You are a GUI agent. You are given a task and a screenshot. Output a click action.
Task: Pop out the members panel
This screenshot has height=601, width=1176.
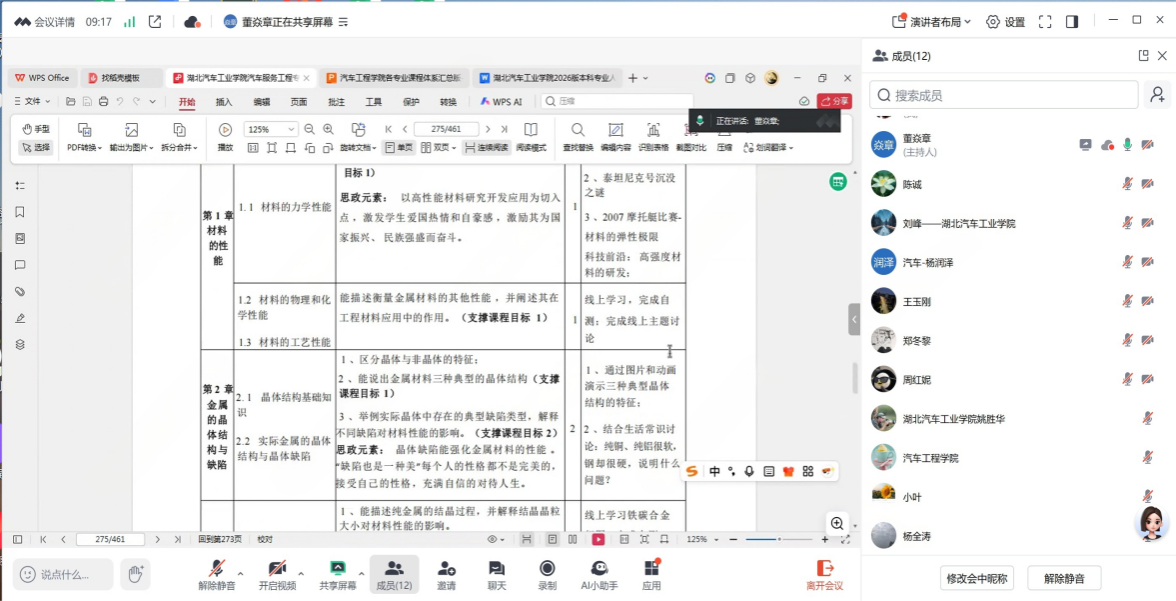pos(1143,56)
